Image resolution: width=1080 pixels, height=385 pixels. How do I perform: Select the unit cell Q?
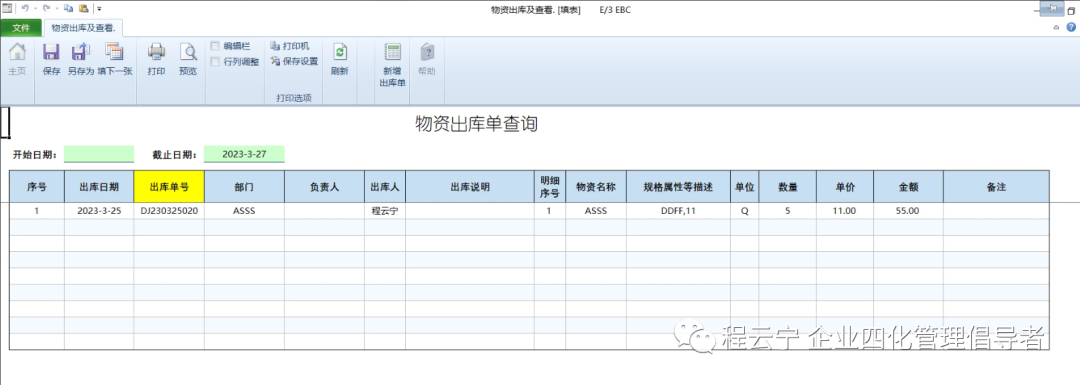(x=745, y=211)
